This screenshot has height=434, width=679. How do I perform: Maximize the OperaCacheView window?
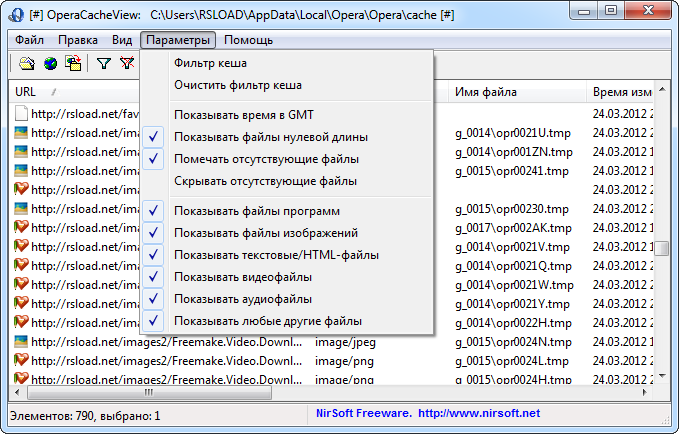pos(611,10)
